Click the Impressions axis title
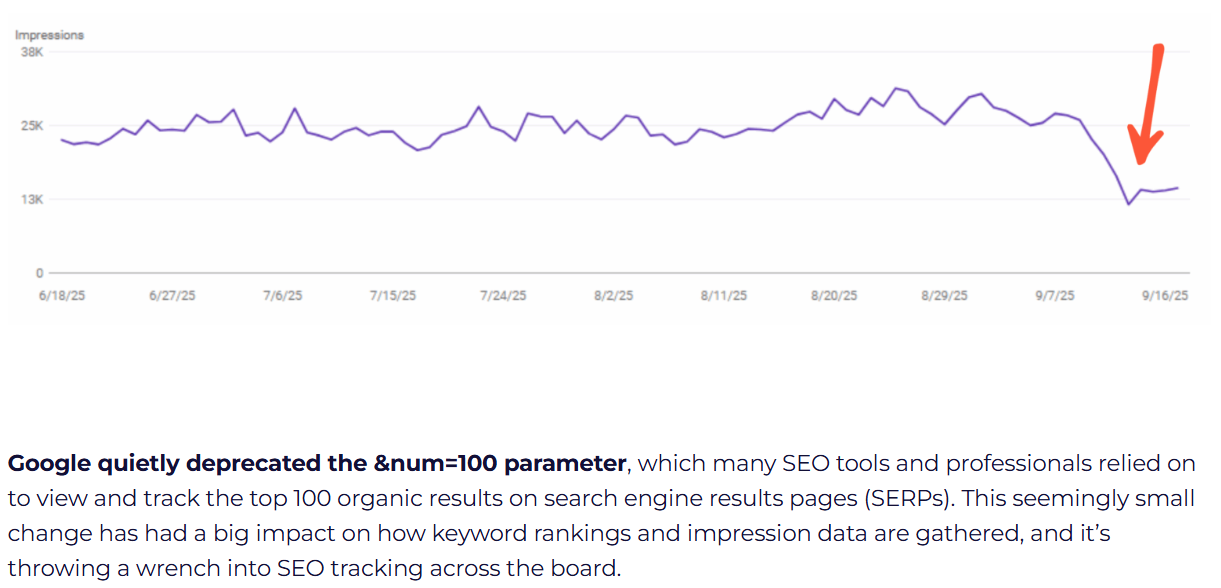 (x=49, y=35)
